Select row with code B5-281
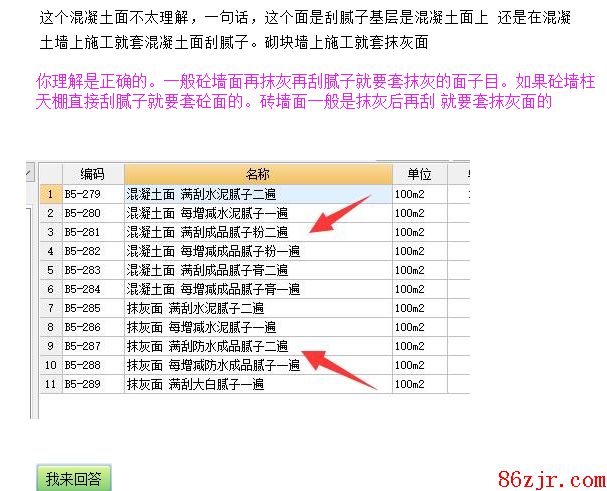 92,232
